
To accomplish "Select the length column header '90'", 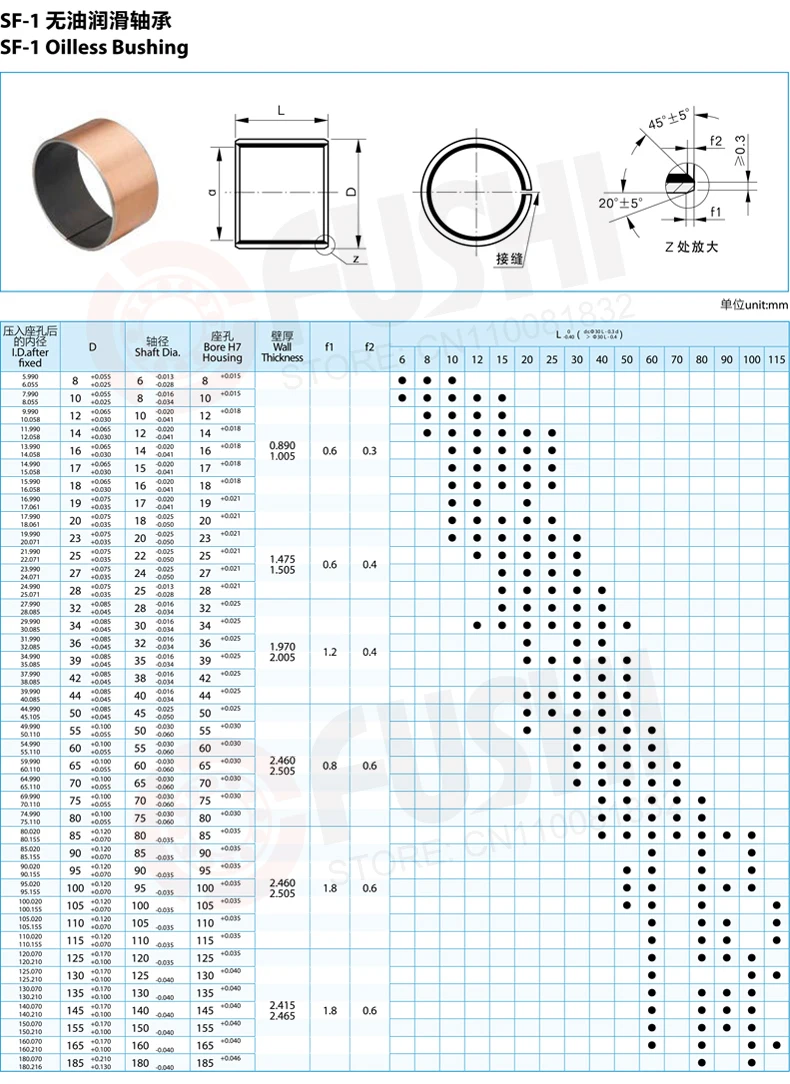I will coord(726,359).
